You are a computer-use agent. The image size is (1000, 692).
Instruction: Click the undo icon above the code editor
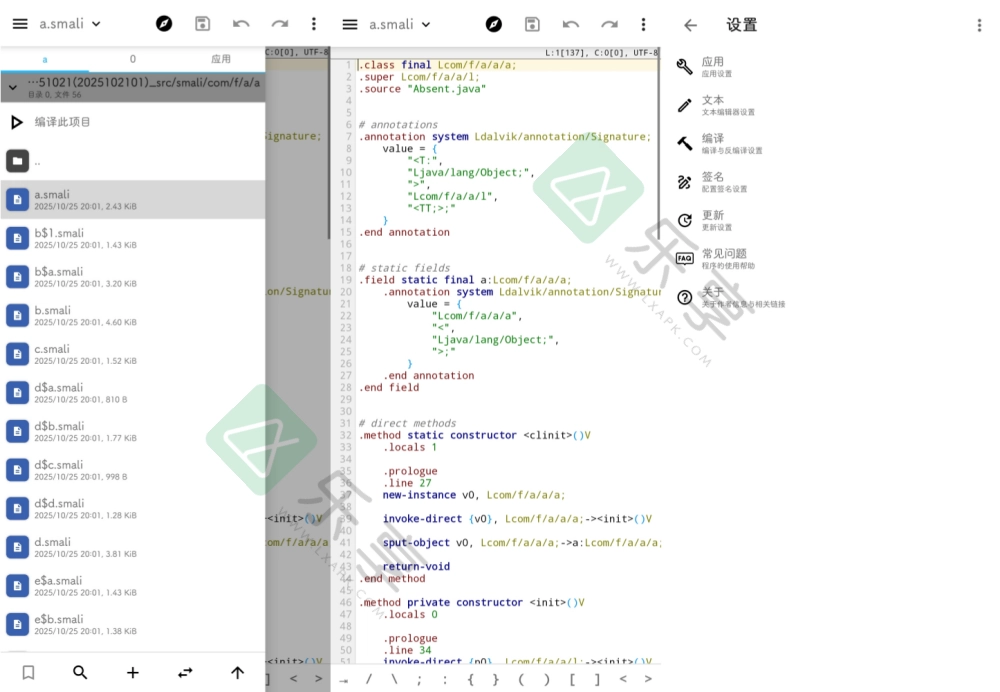pyautogui.click(x=570, y=24)
